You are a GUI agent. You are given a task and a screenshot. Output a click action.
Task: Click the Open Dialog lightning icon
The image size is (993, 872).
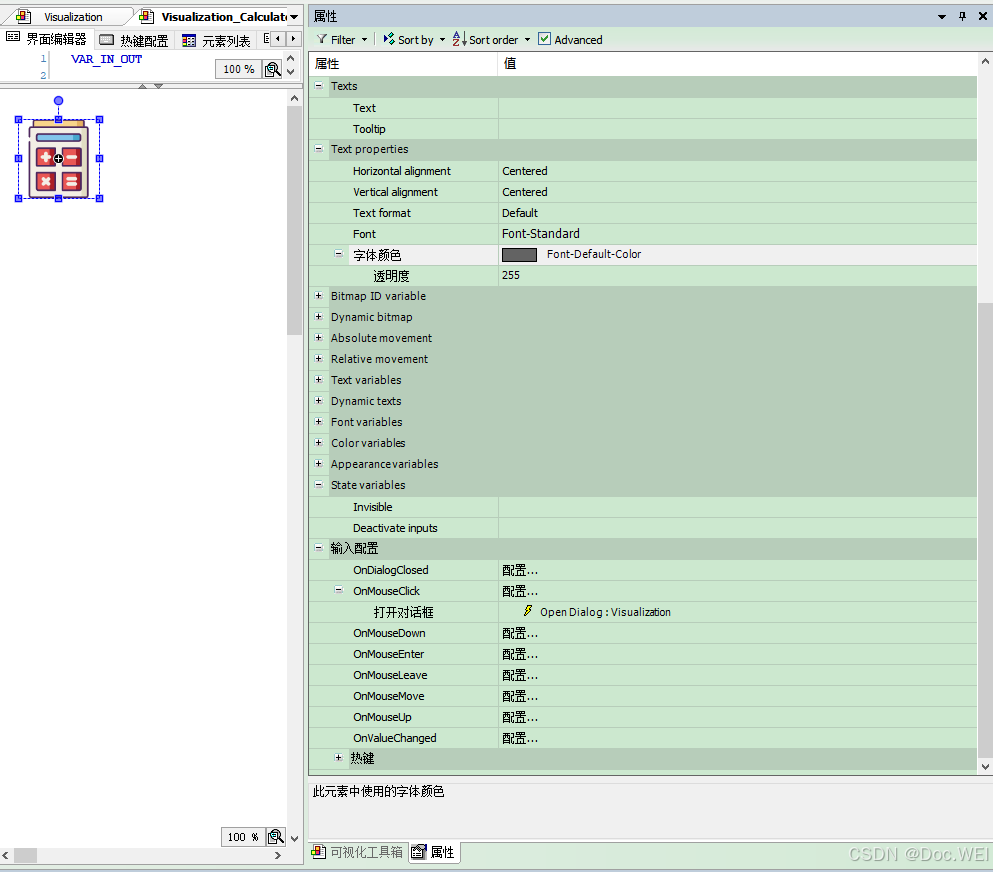pos(528,610)
